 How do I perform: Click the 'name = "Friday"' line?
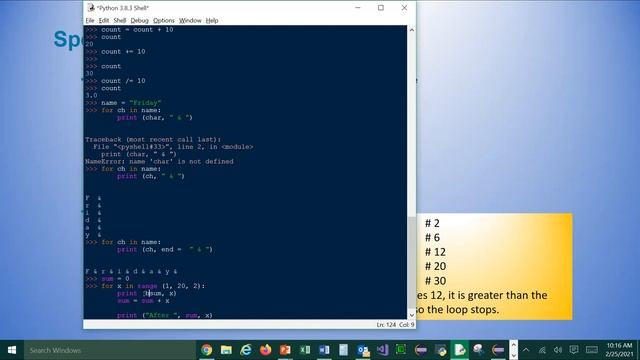(x=131, y=103)
